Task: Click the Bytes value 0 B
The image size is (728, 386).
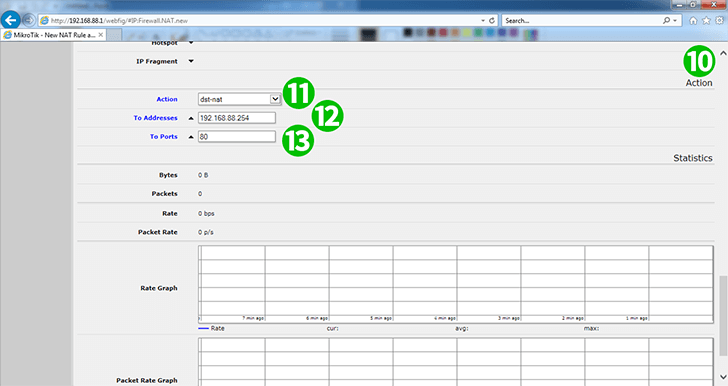Action: click(203, 175)
